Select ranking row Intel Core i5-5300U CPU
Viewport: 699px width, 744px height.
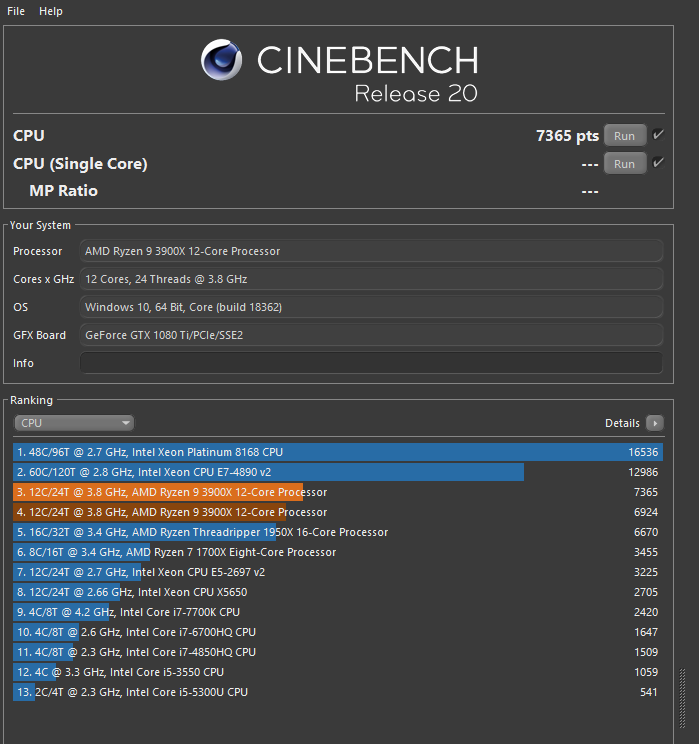[x=338, y=692]
